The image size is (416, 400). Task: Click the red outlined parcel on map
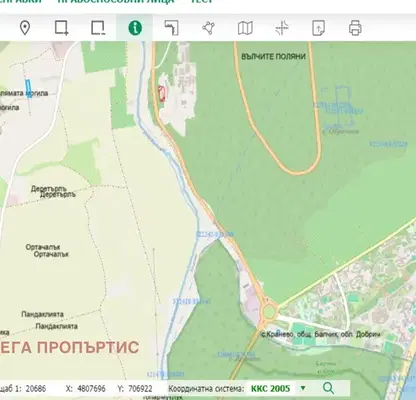point(162,93)
